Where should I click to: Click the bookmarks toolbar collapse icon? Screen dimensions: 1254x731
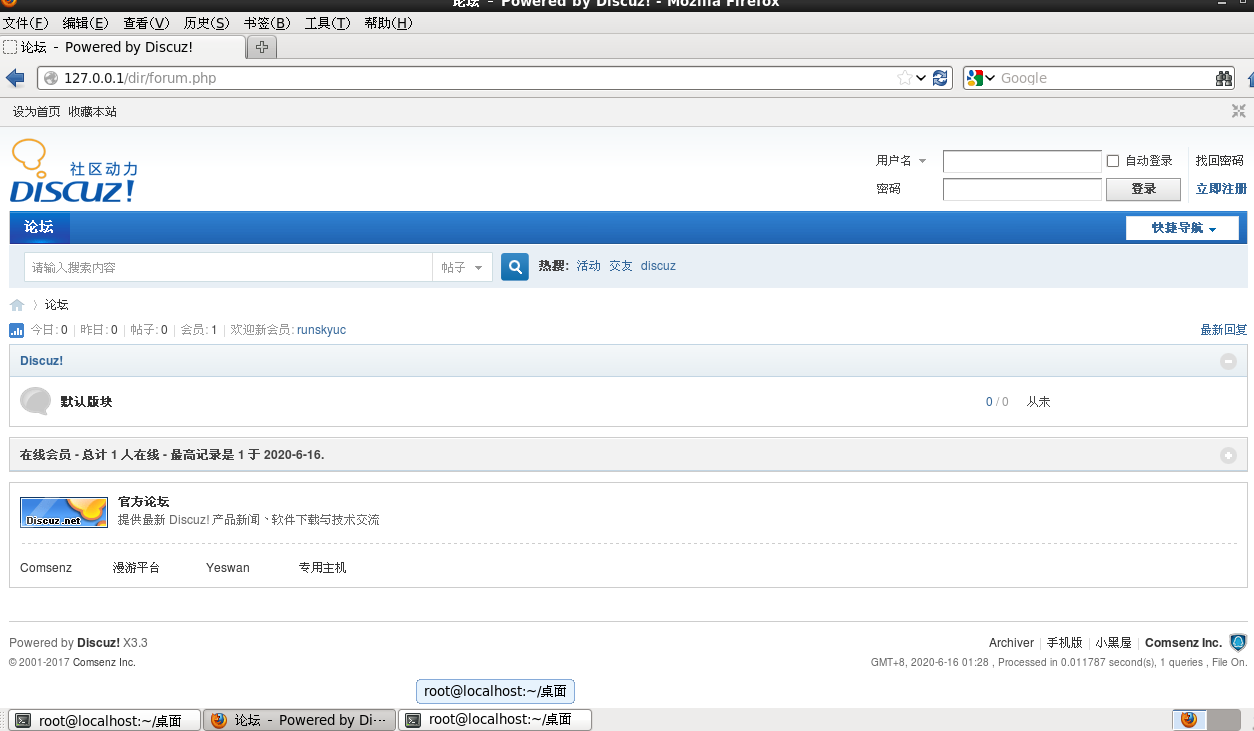point(1239,111)
